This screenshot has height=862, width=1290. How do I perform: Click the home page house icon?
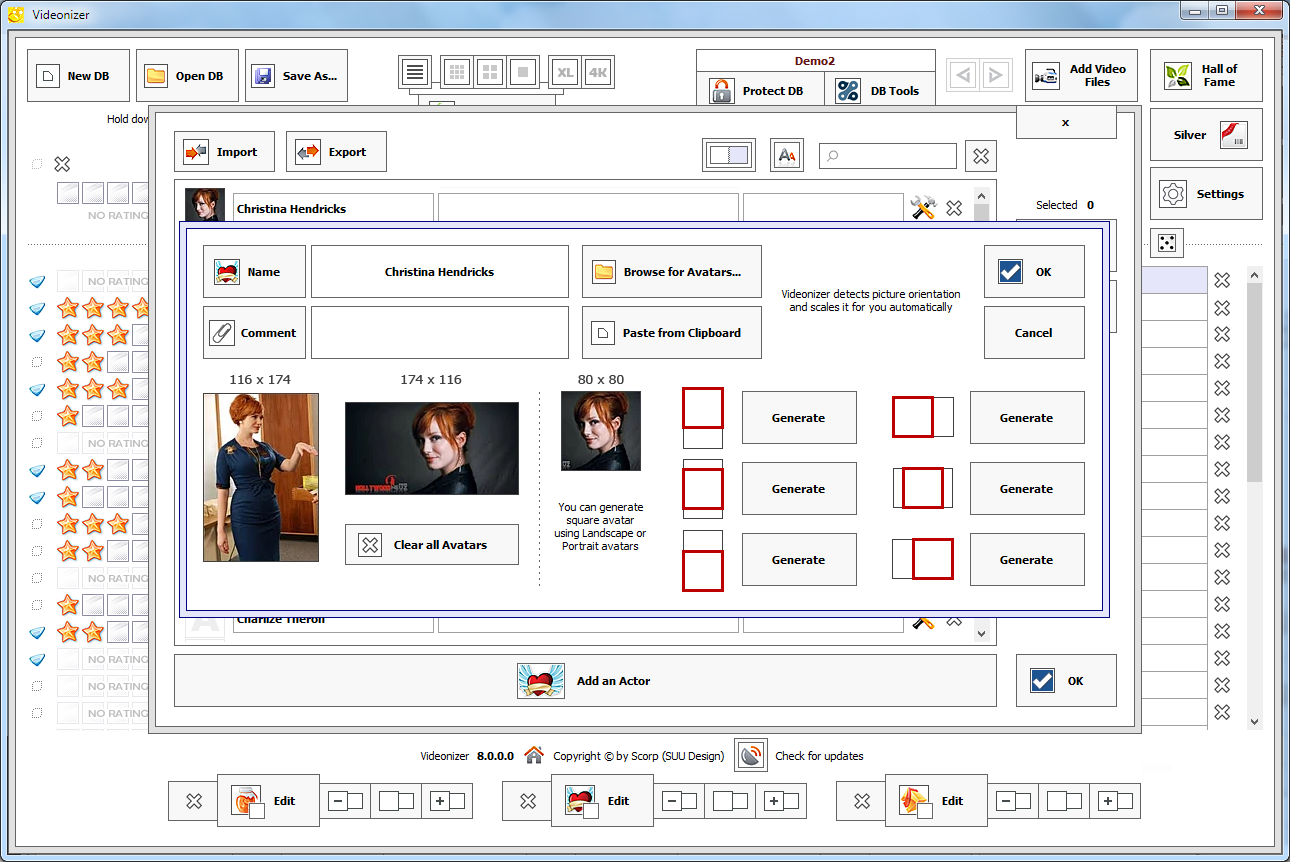[x=534, y=755]
